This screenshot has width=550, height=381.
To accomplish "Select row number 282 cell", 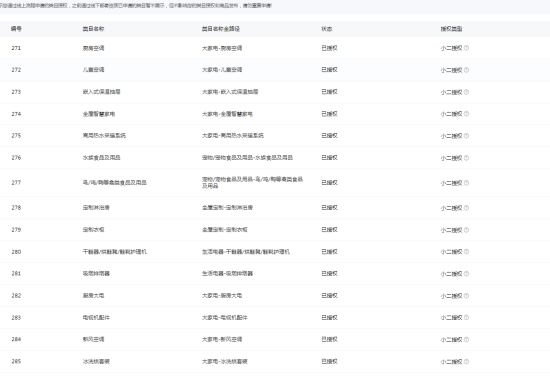I will point(16,295).
